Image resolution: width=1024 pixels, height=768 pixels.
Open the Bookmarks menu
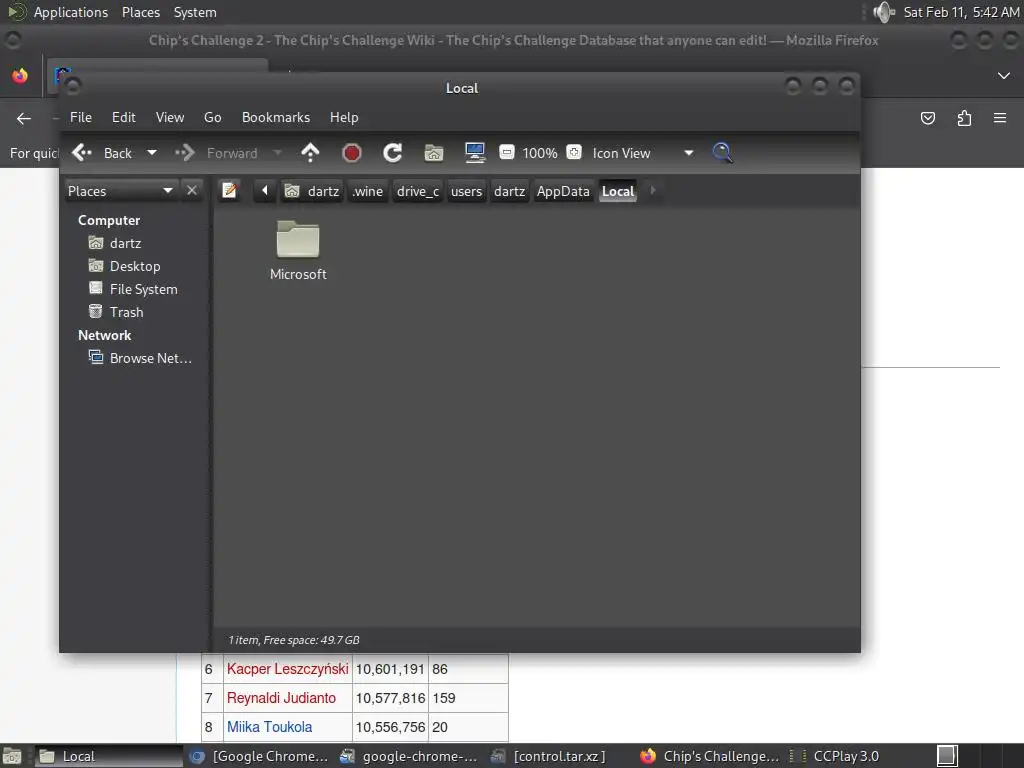pos(276,118)
